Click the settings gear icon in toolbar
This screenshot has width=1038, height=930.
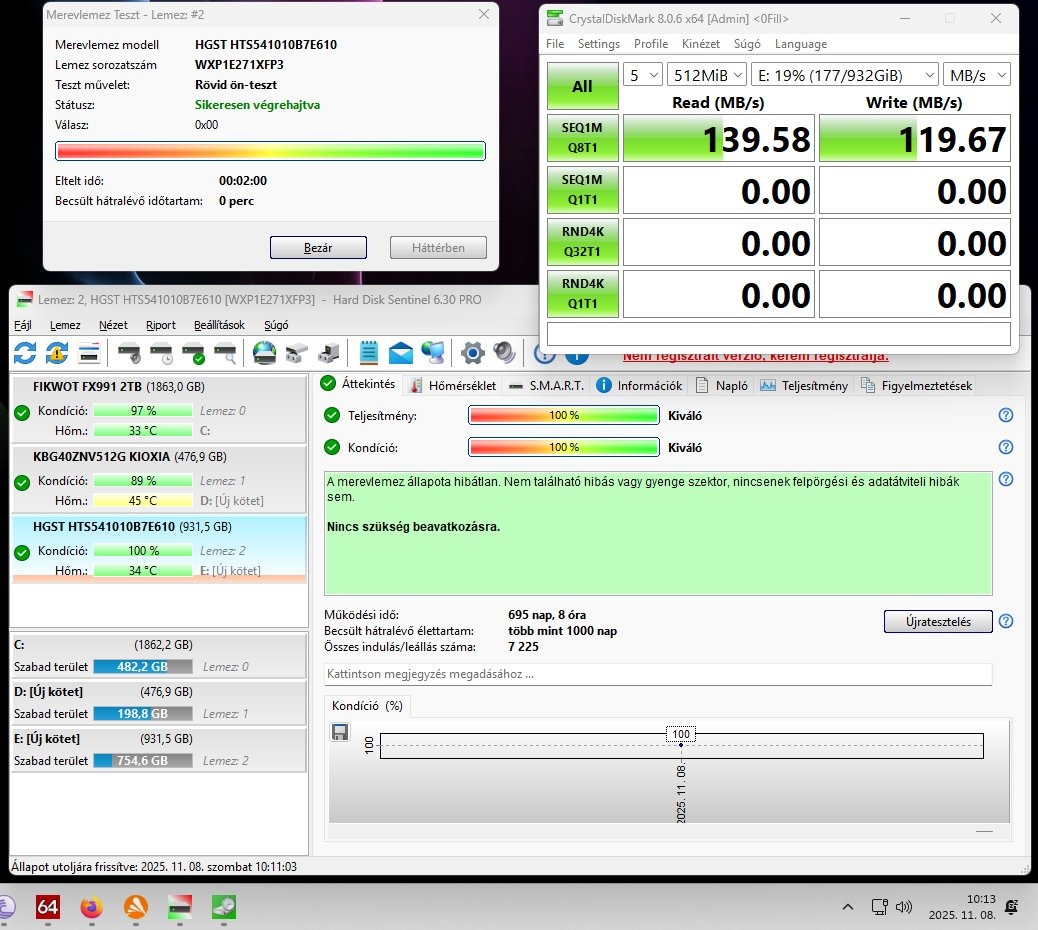coord(472,352)
